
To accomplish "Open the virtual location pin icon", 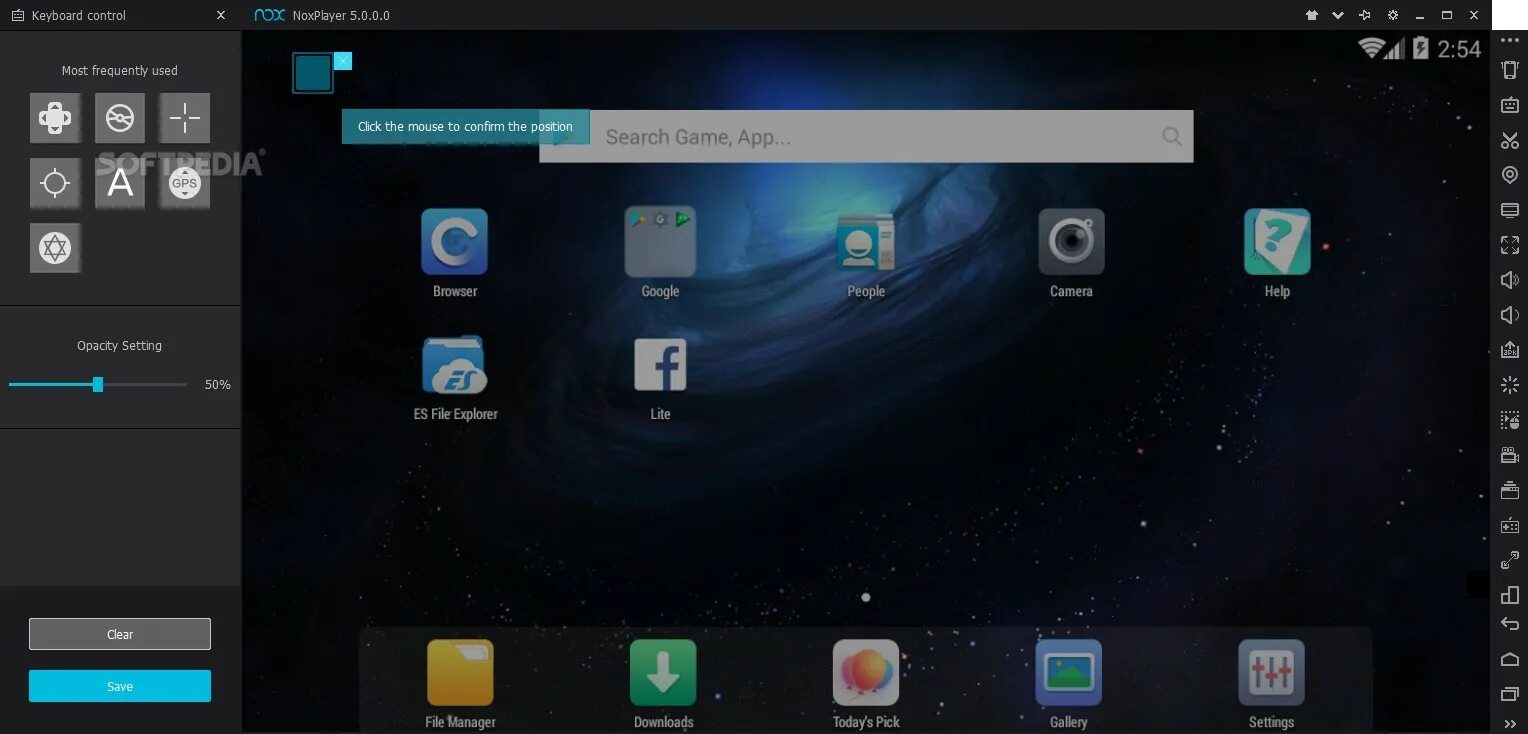I will [1510, 175].
